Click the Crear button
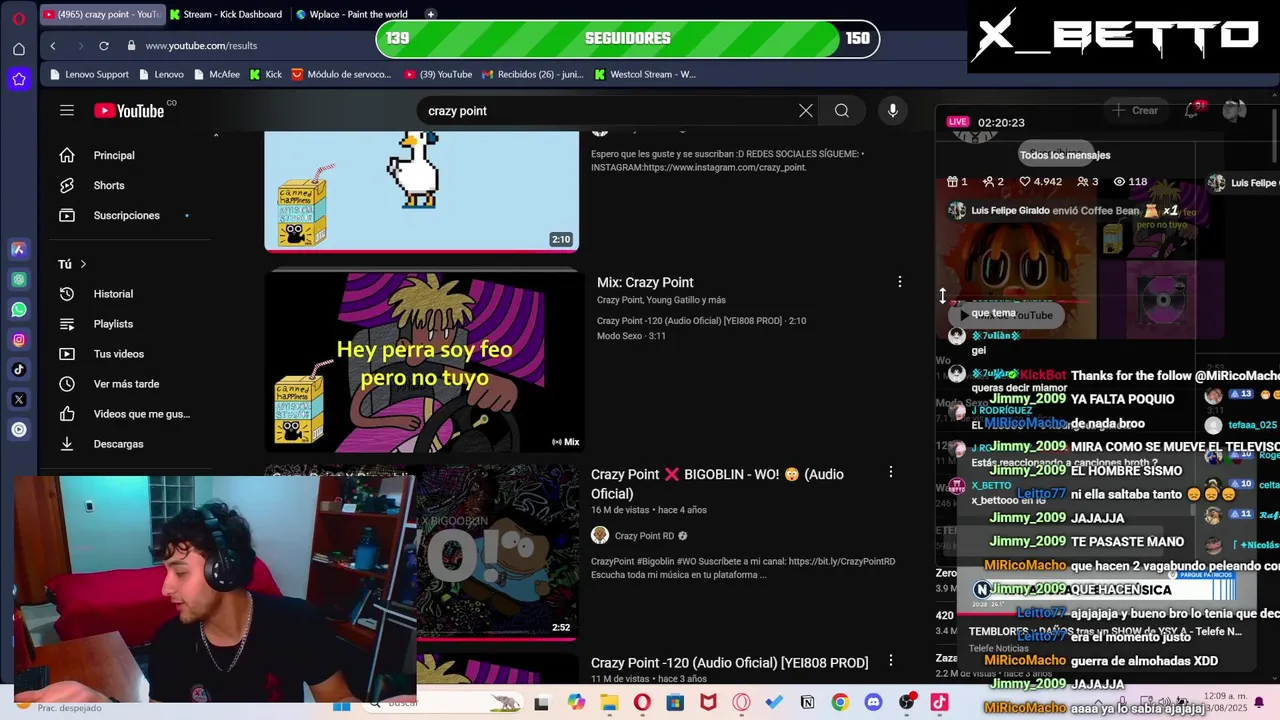This screenshot has height=720, width=1280. [x=1134, y=110]
